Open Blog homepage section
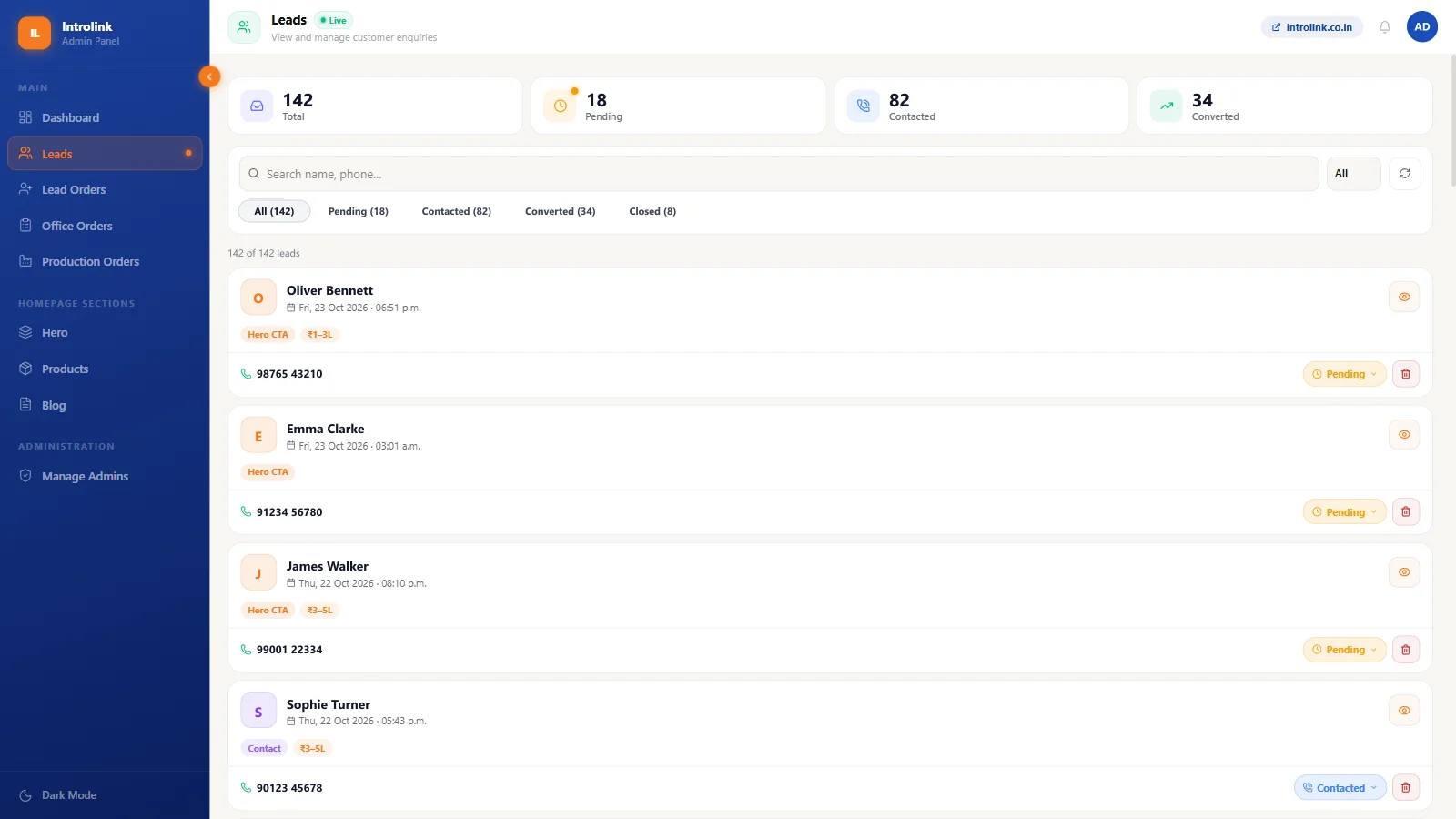The width and height of the screenshot is (1456, 819). coord(105,405)
